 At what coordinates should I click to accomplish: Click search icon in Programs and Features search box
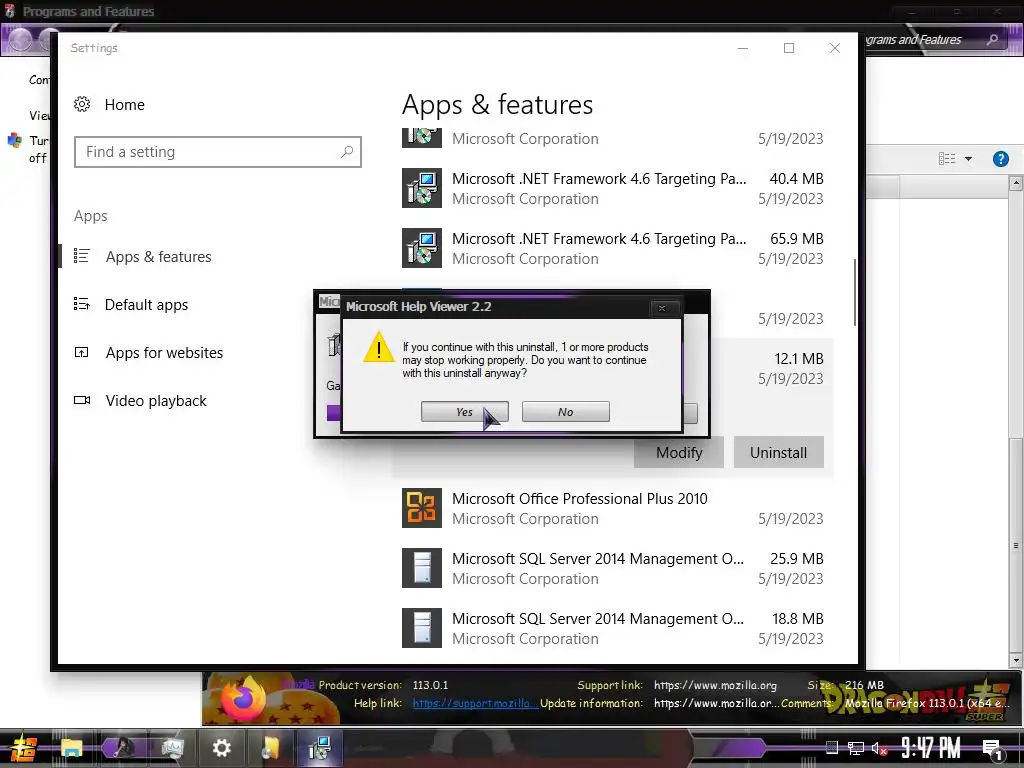(993, 40)
